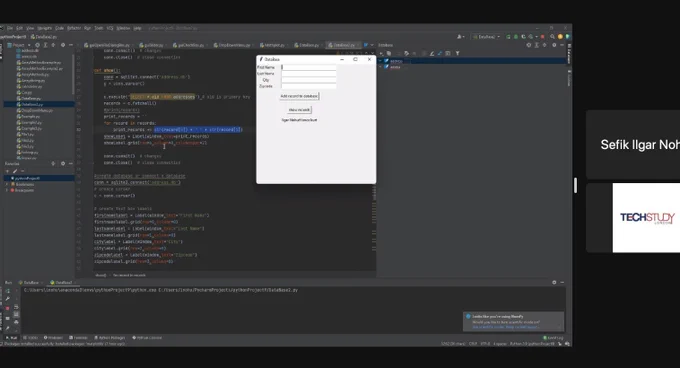Click the duplicate icon in Database toolbar
This screenshot has width=680, height=368.
click(x=389, y=53)
